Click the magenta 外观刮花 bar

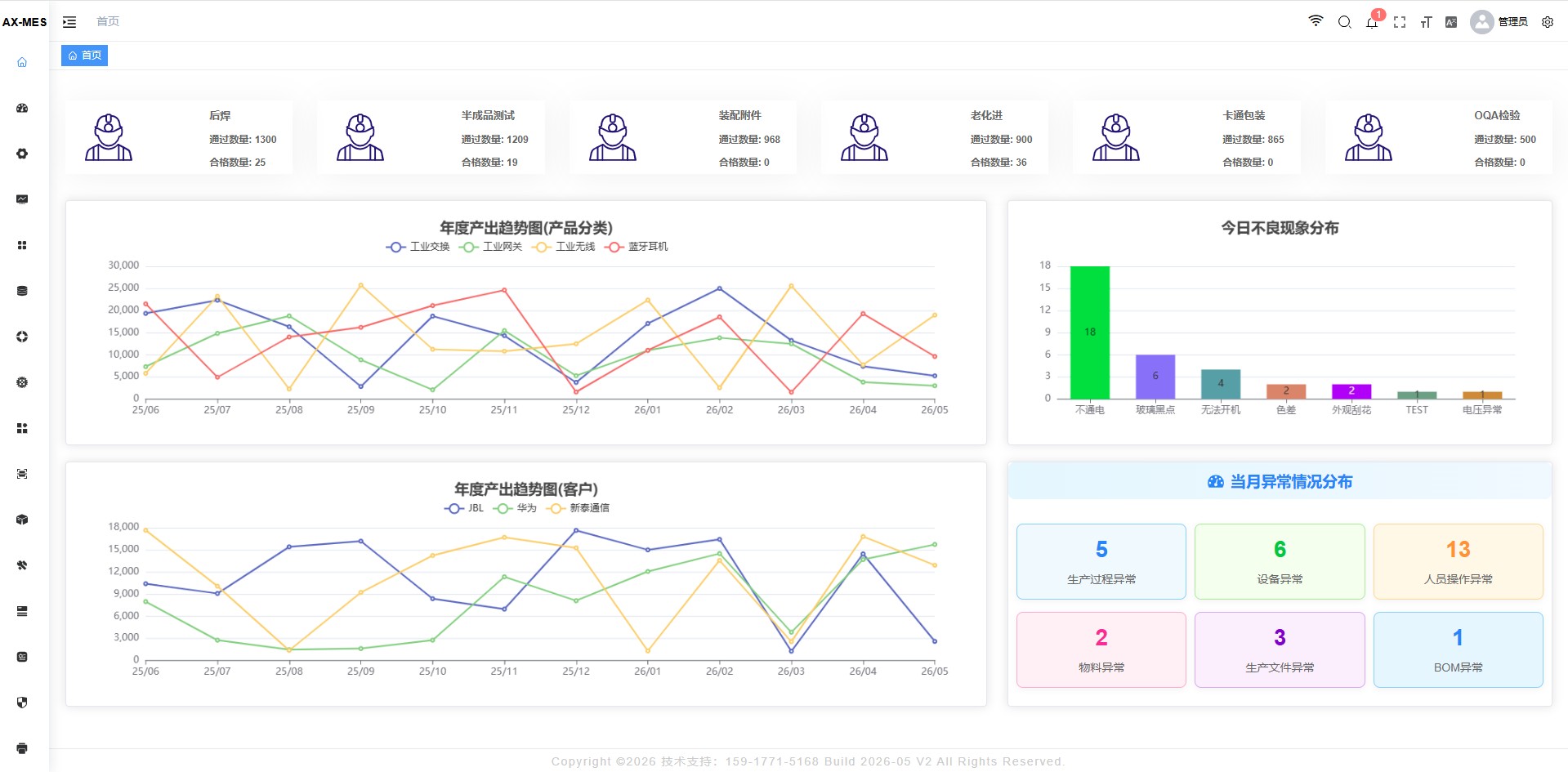(1351, 391)
